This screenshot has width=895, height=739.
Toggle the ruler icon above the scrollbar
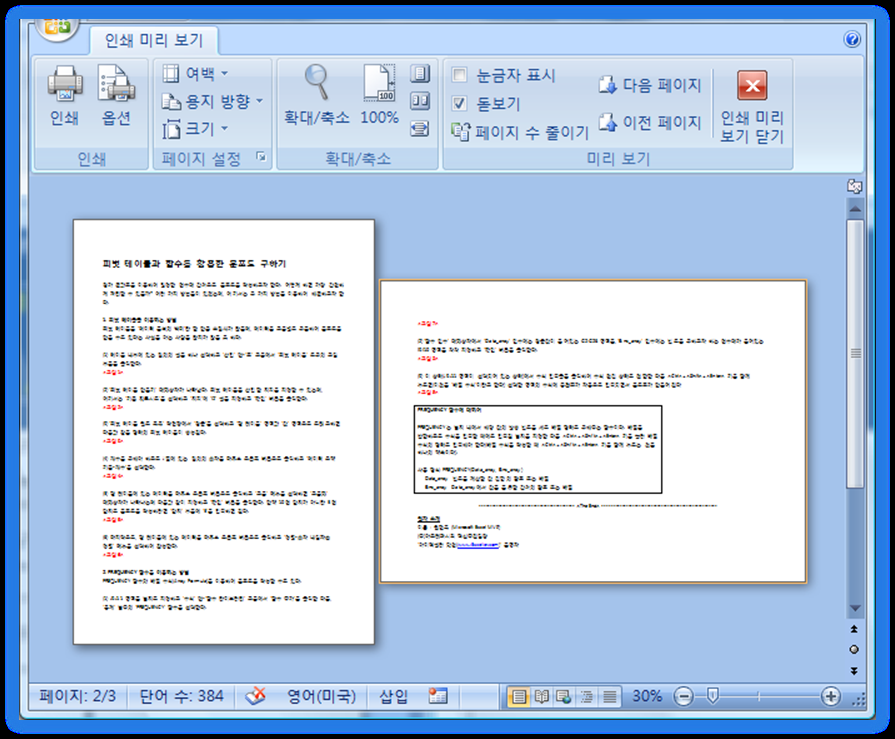coord(854,186)
